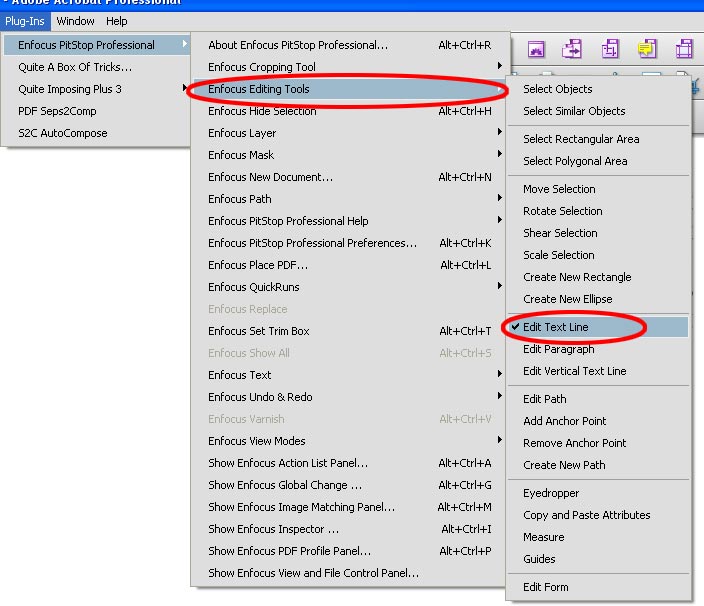Choose Select Rectangular Area

(598, 139)
